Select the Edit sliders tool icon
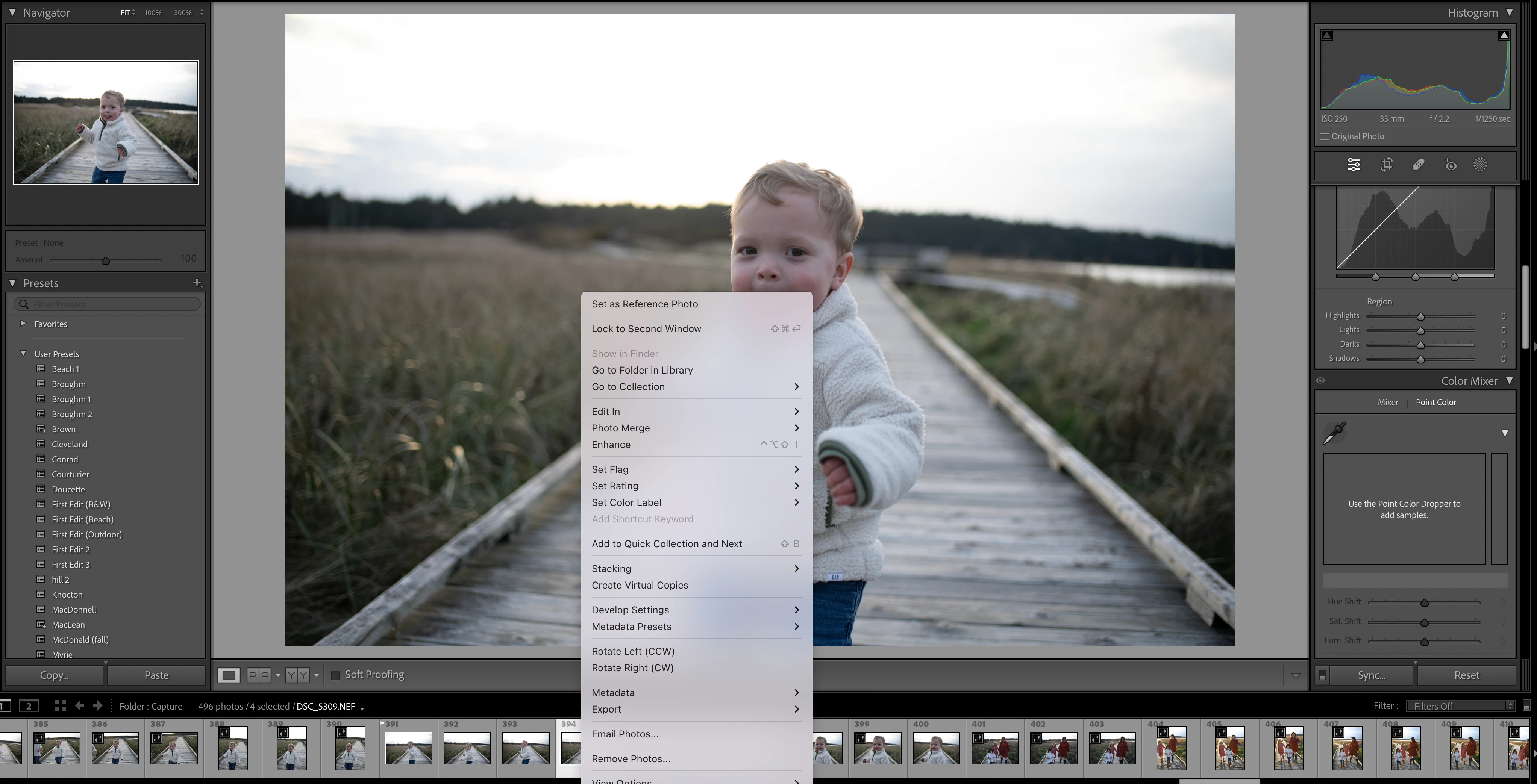The height and width of the screenshot is (784, 1537). point(1353,165)
